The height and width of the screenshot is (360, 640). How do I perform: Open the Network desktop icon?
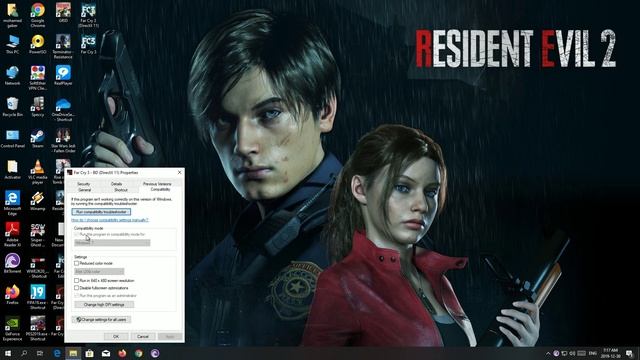(x=12, y=76)
